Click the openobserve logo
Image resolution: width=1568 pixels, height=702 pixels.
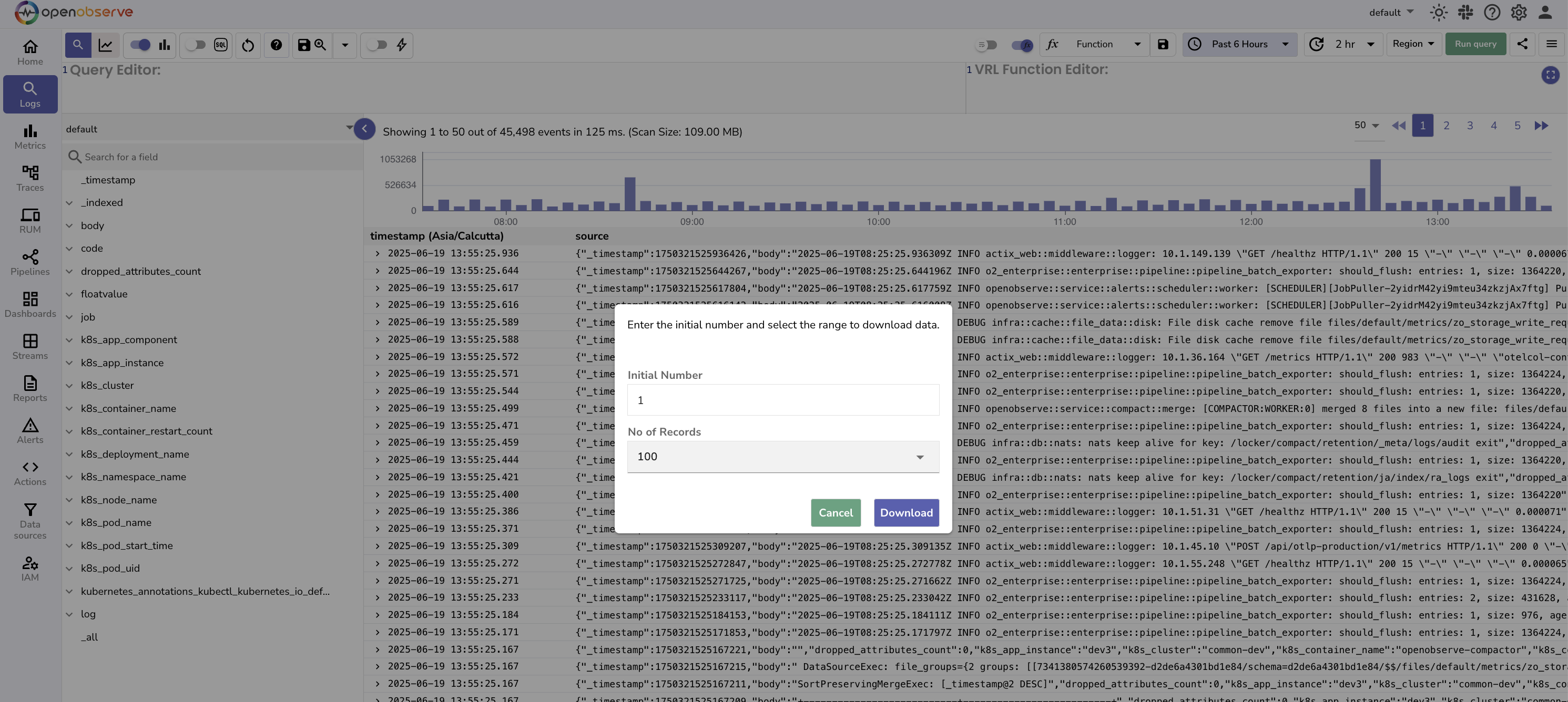tap(74, 12)
